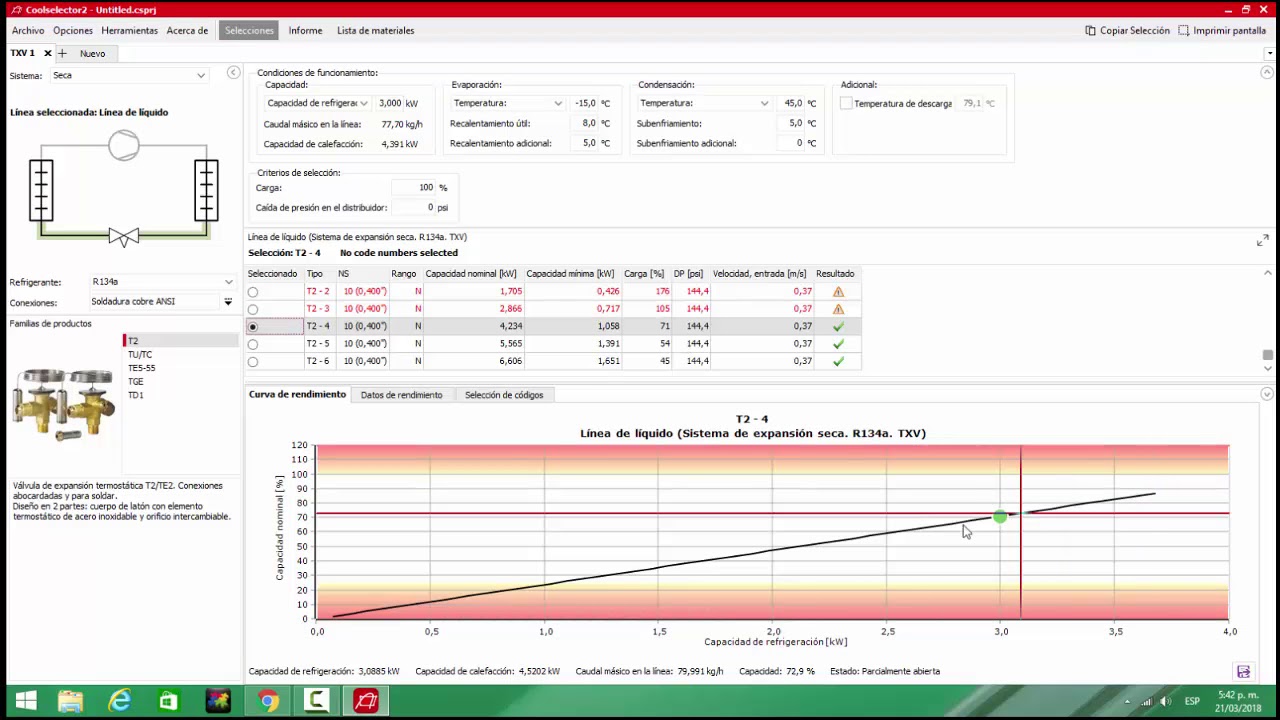
Task: Click warning icon for T2 - 3 row
Action: click(838, 308)
